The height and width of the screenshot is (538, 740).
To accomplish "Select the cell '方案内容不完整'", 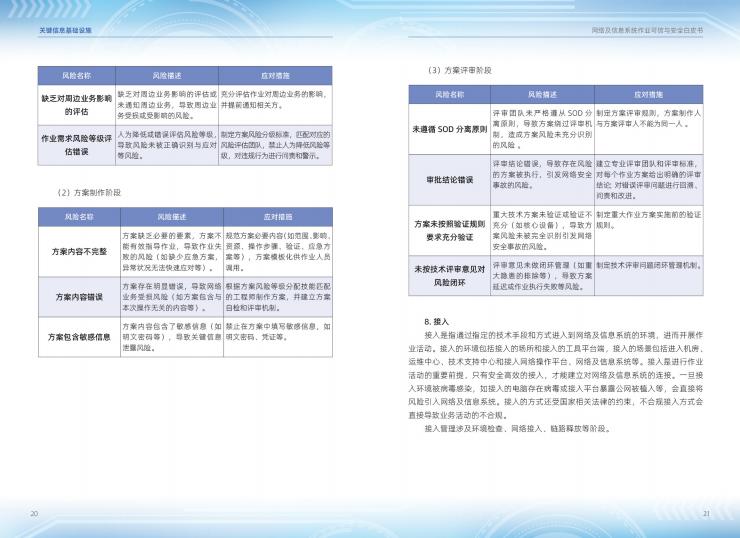I will (x=79, y=252).
